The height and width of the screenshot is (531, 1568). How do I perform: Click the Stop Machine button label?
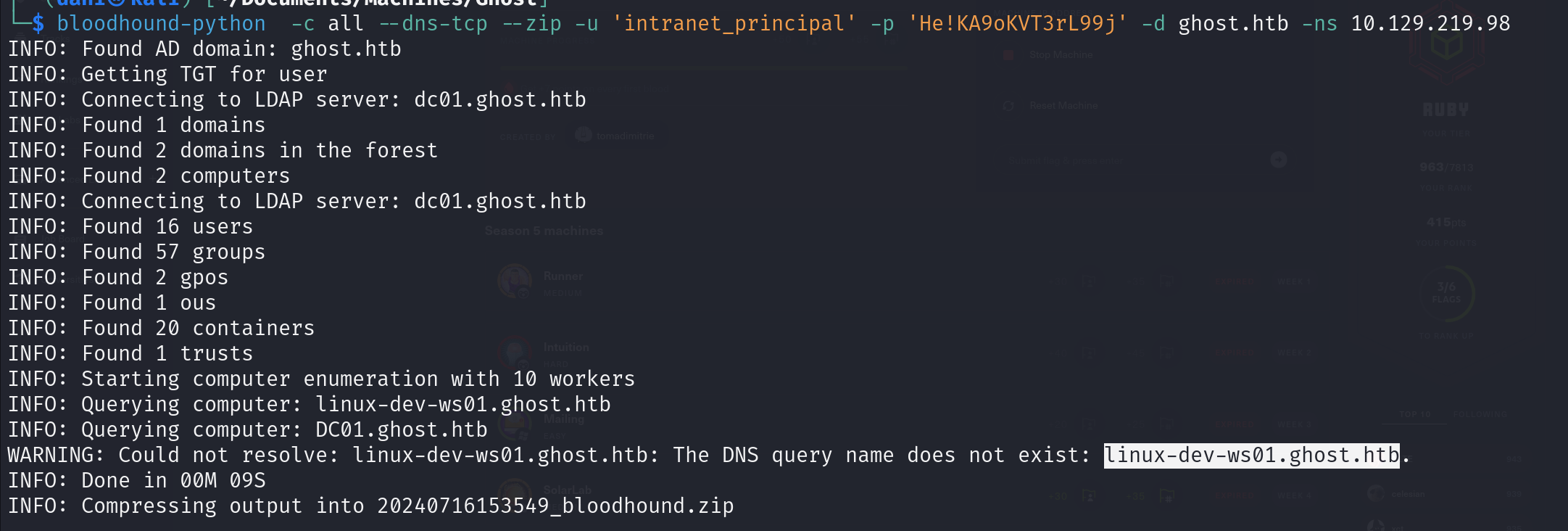click(x=1061, y=55)
